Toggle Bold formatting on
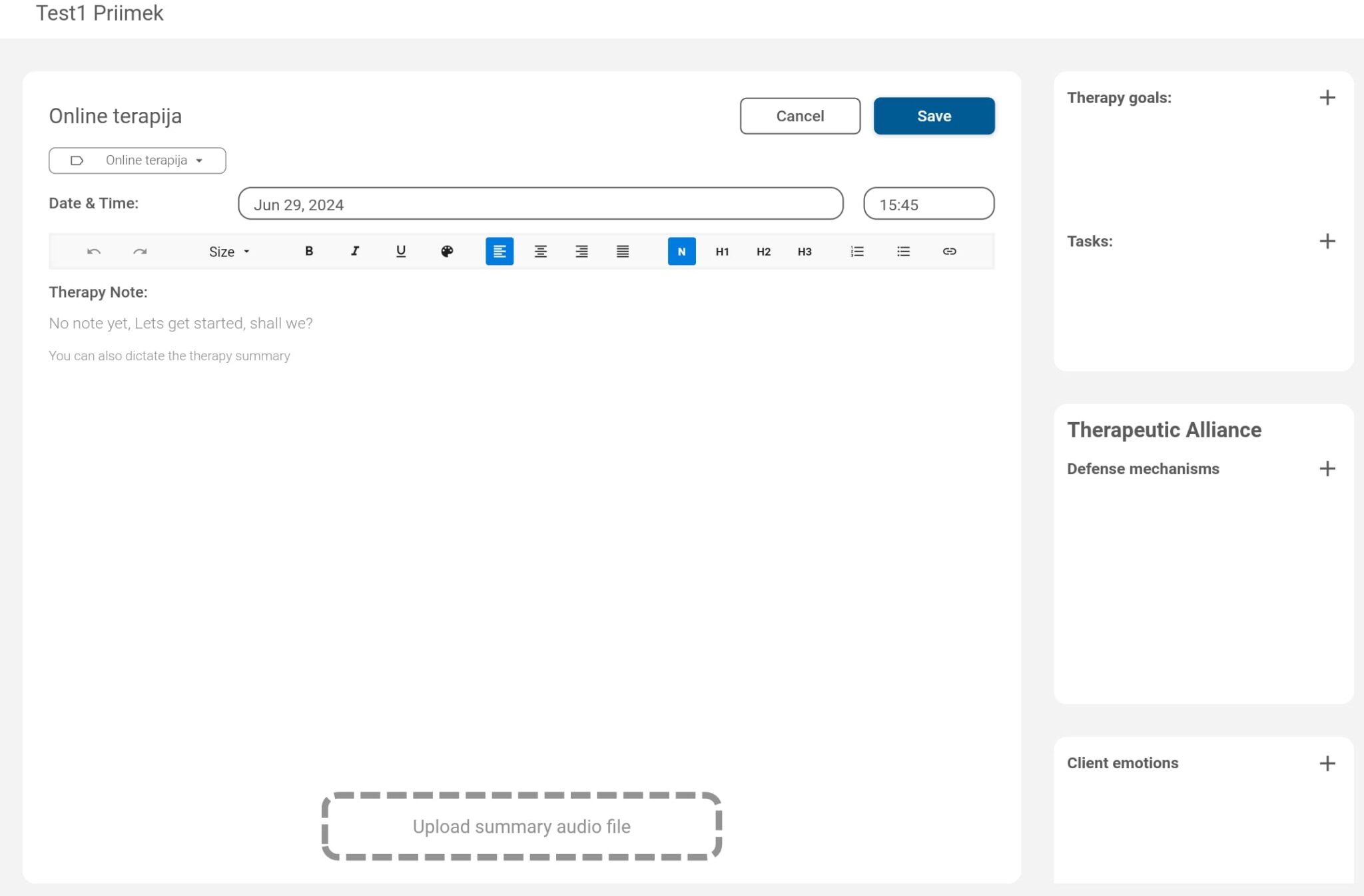 [308, 251]
